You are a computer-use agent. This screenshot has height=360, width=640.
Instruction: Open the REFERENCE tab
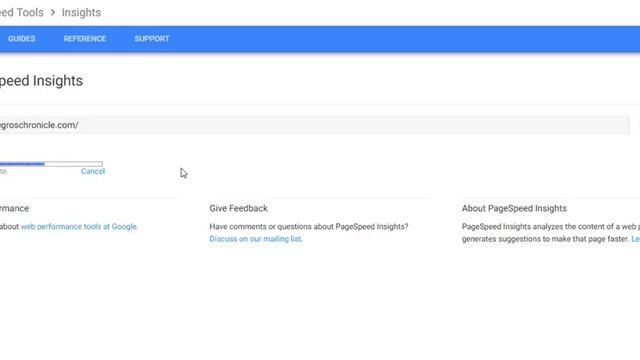tap(85, 39)
